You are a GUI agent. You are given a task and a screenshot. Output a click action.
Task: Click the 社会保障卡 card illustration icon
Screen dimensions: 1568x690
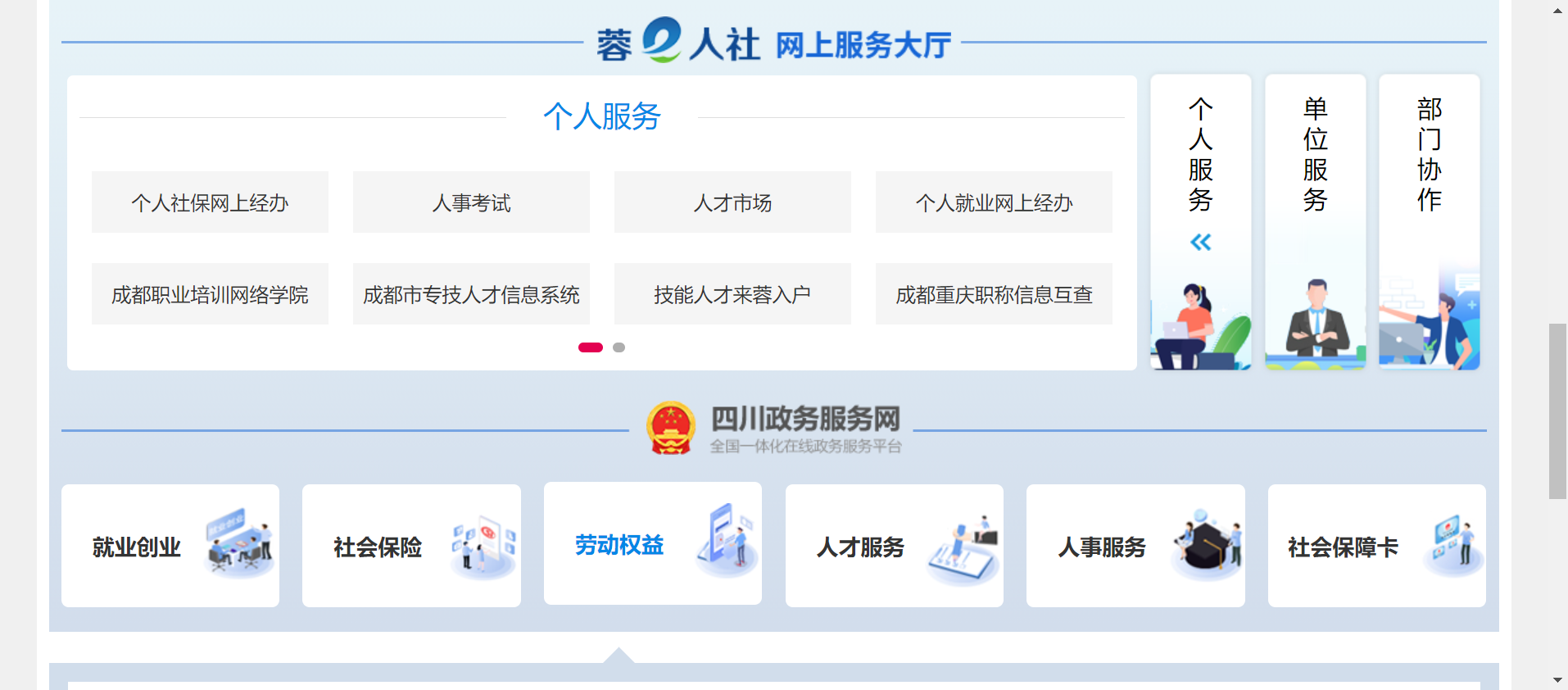point(1455,544)
